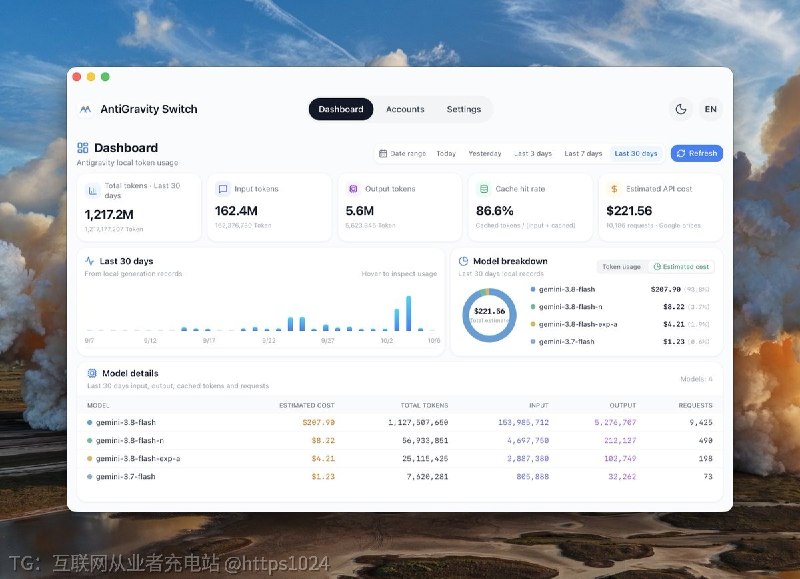This screenshot has width=800, height=579.
Task: Click the Estimated API cost dollar icon
Action: (614, 189)
